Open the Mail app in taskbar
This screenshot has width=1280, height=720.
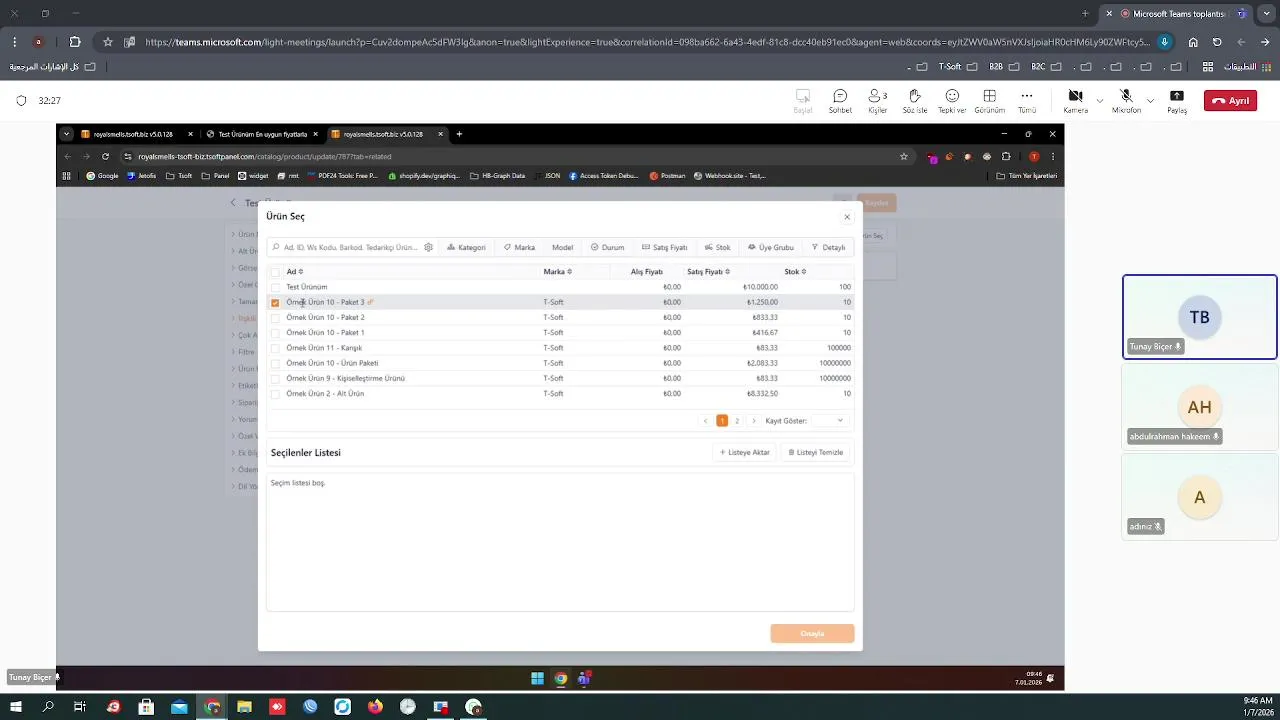click(179, 707)
